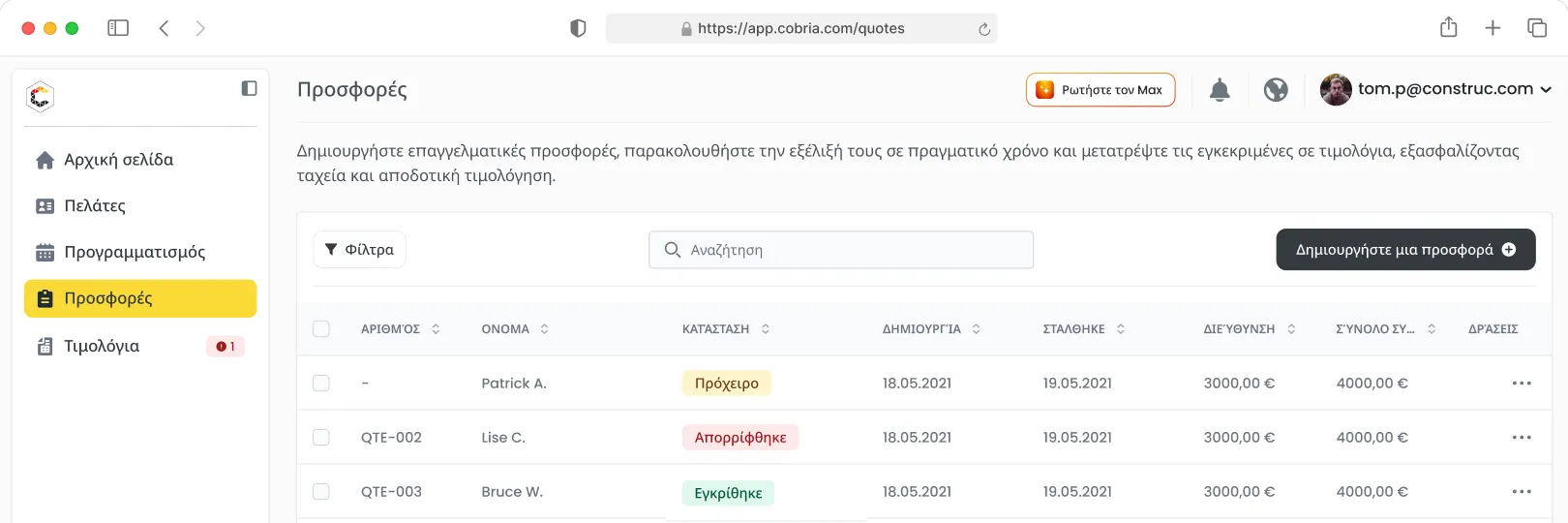Sort by the ΔΗΜΙΟΥΡΓΙΑ column arrows
The height and width of the screenshot is (523, 1568).
pos(977,329)
